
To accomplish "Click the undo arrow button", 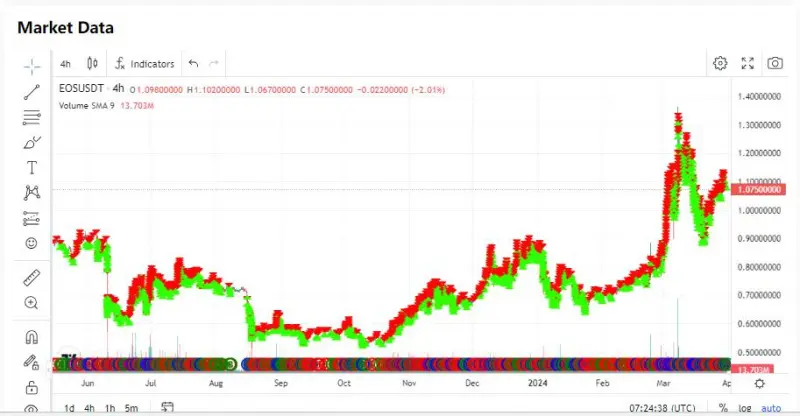I will click(193, 63).
